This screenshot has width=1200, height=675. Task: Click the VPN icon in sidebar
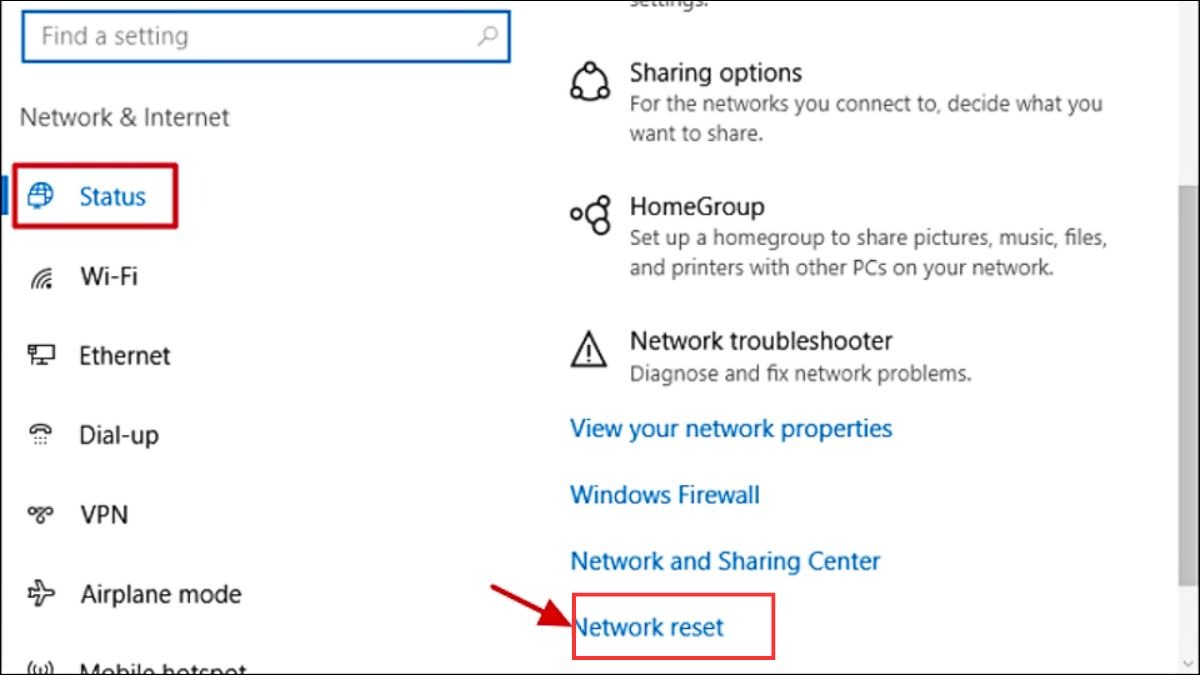click(x=41, y=515)
